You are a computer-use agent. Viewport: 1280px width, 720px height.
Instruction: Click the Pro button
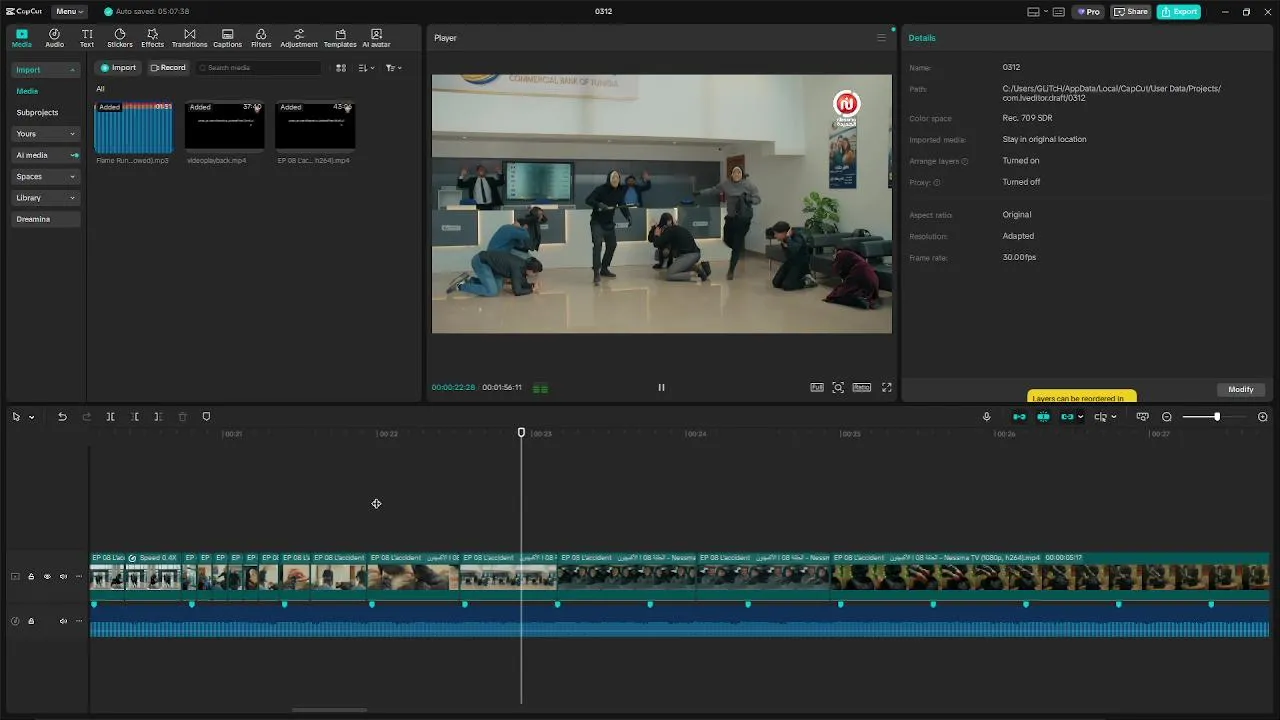pyautogui.click(x=1088, y=12)
